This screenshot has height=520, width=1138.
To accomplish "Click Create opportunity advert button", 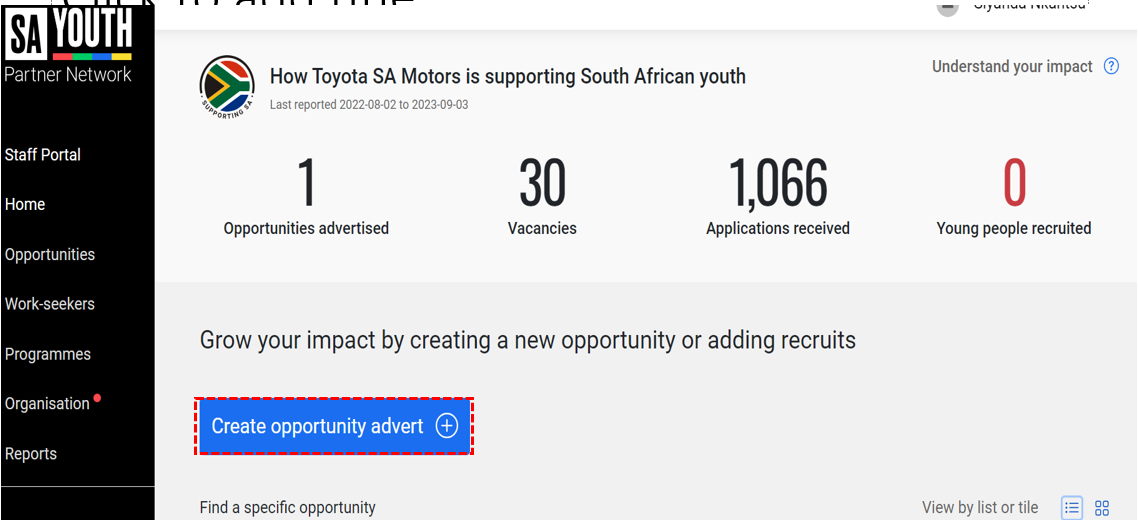I will pyautogui.click(x=334, y=426).
